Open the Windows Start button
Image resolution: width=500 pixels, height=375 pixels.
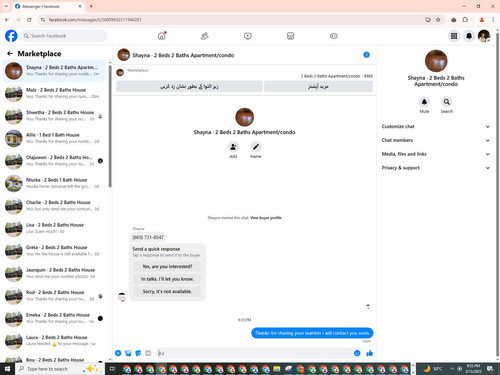7,369
